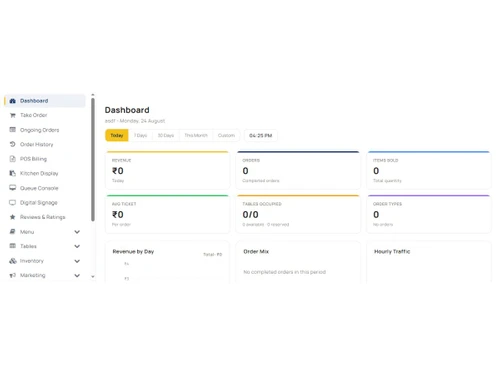Go to Ongoing Orders page
Image resolution: width=500 pixels, height=375 pixels.
[x=44, y=130]
